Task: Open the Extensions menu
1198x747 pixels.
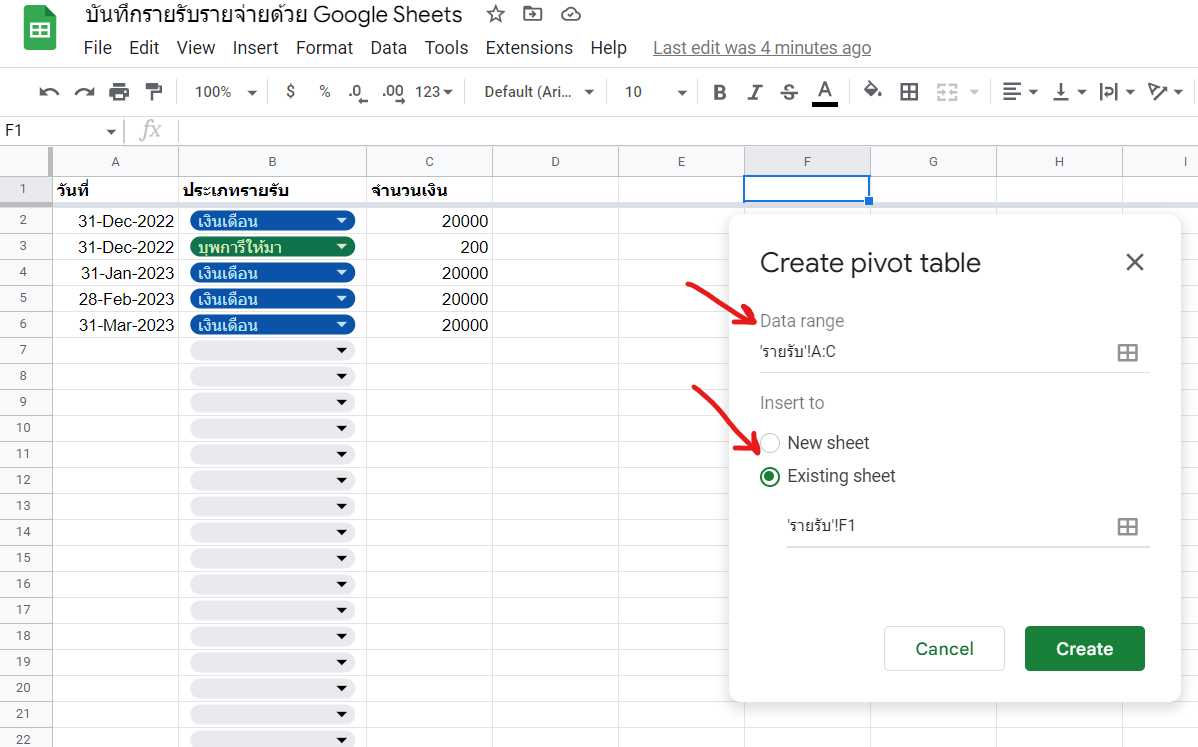Action: 529,47
